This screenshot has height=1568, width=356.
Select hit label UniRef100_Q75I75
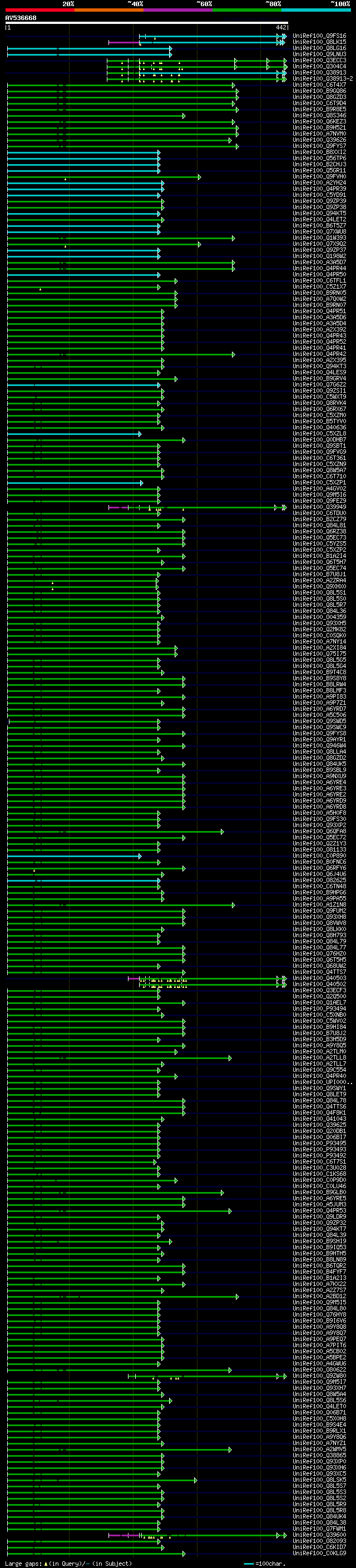(x=319, y=654)
